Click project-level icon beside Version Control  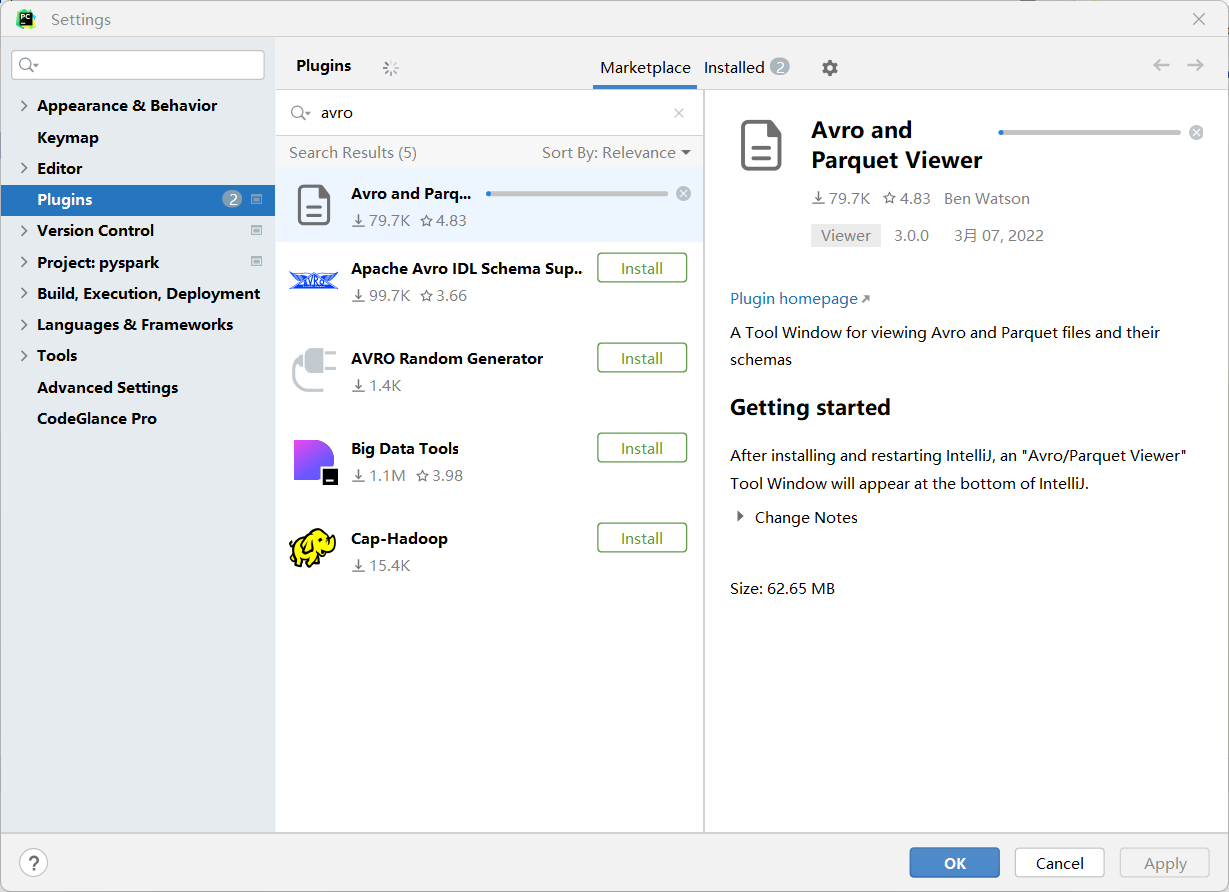(x=256, y=230)
